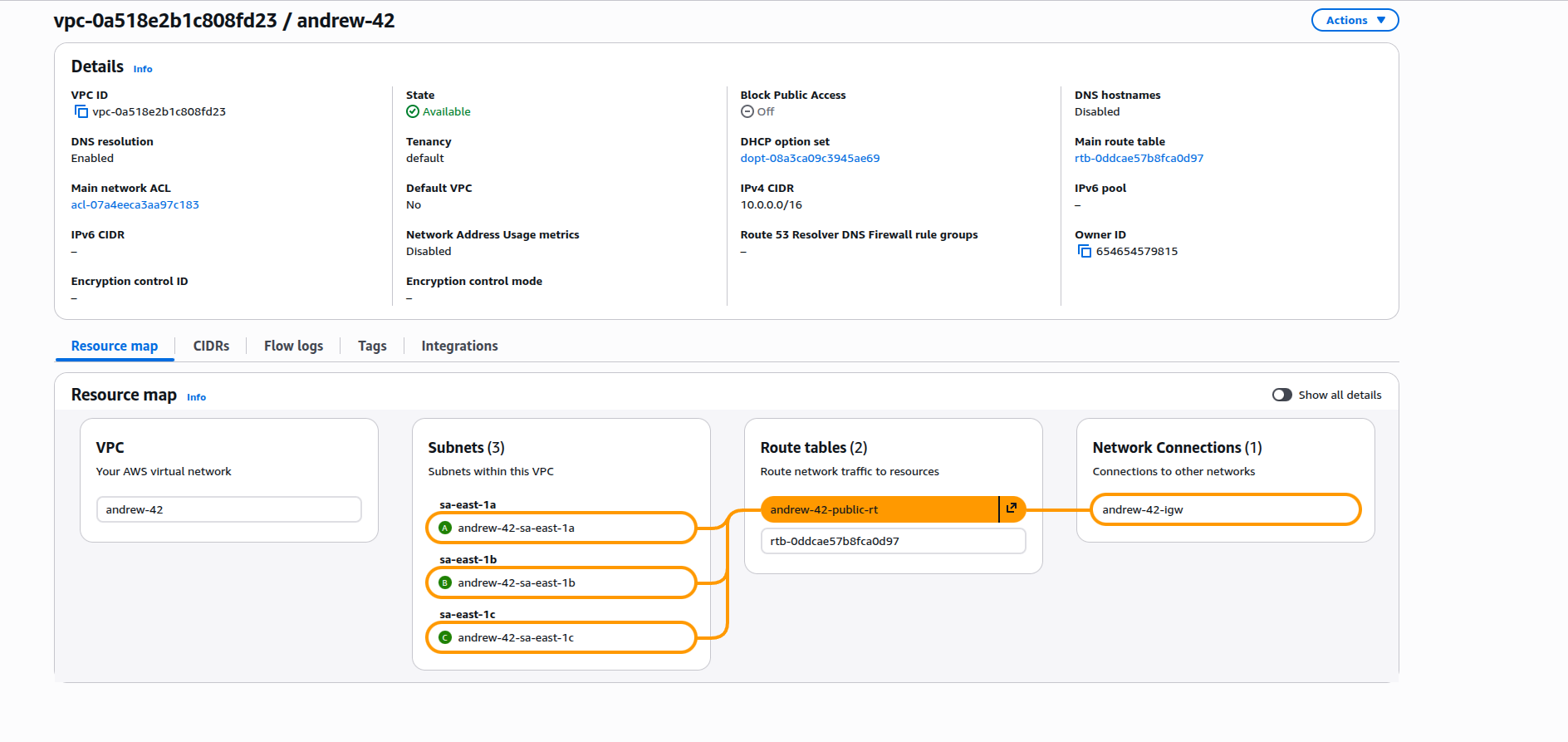Click the DNS resolution value Enabled

pos(92,158)
